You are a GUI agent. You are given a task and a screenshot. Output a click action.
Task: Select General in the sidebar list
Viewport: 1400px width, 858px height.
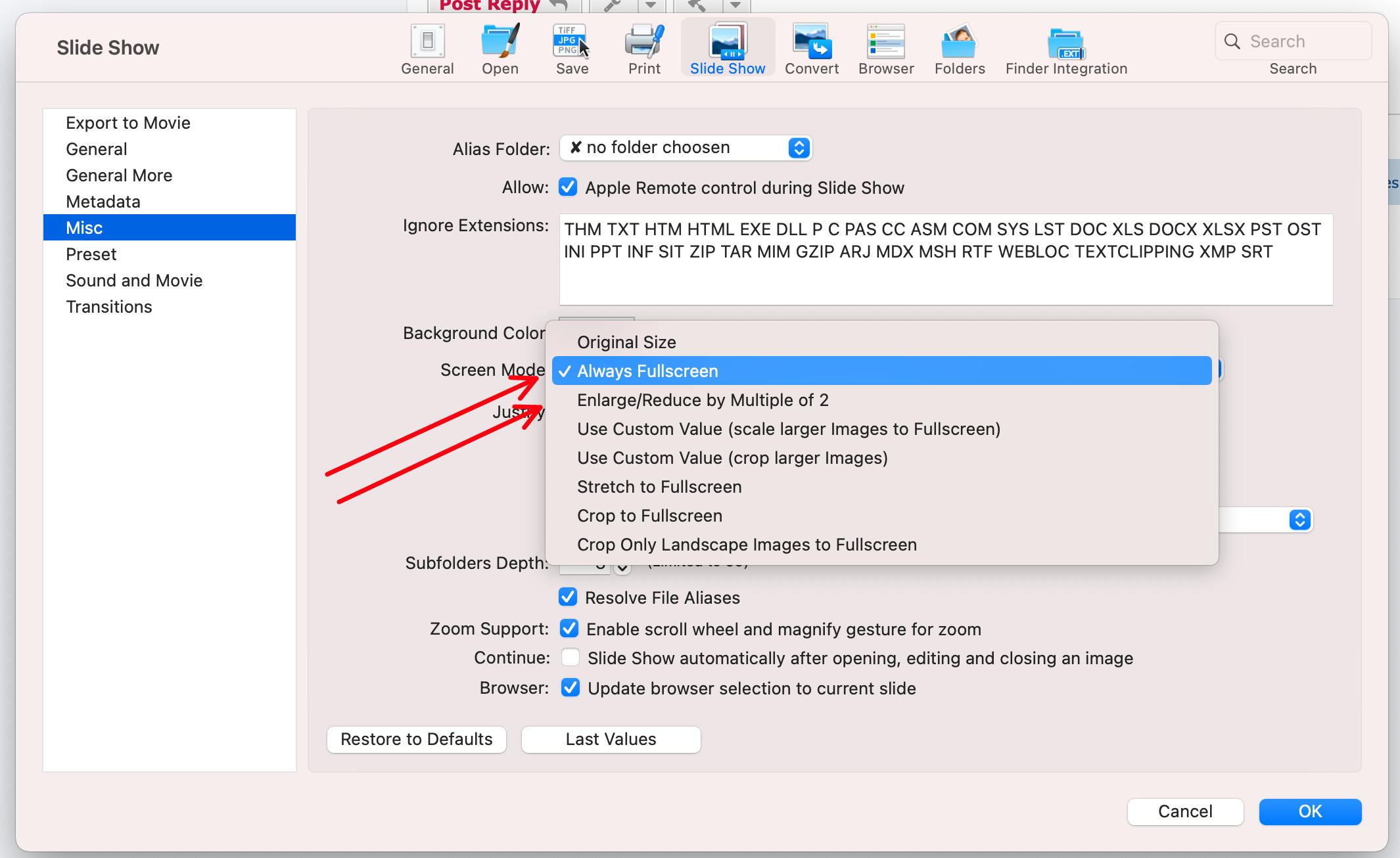pyautogui.click(x=170, y=149)
